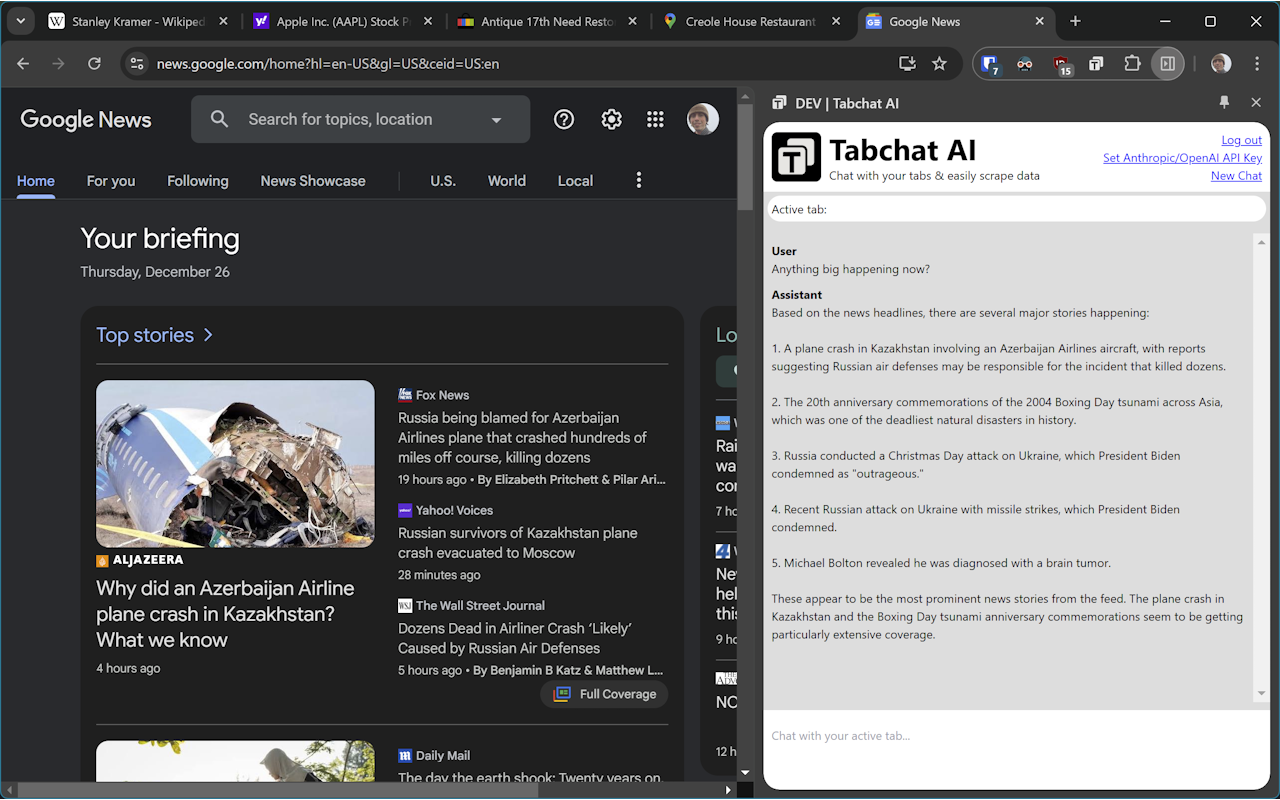
Task: Click chat scrollbar up arrow
Action: pyautogui.click(x=1261, y=241)
